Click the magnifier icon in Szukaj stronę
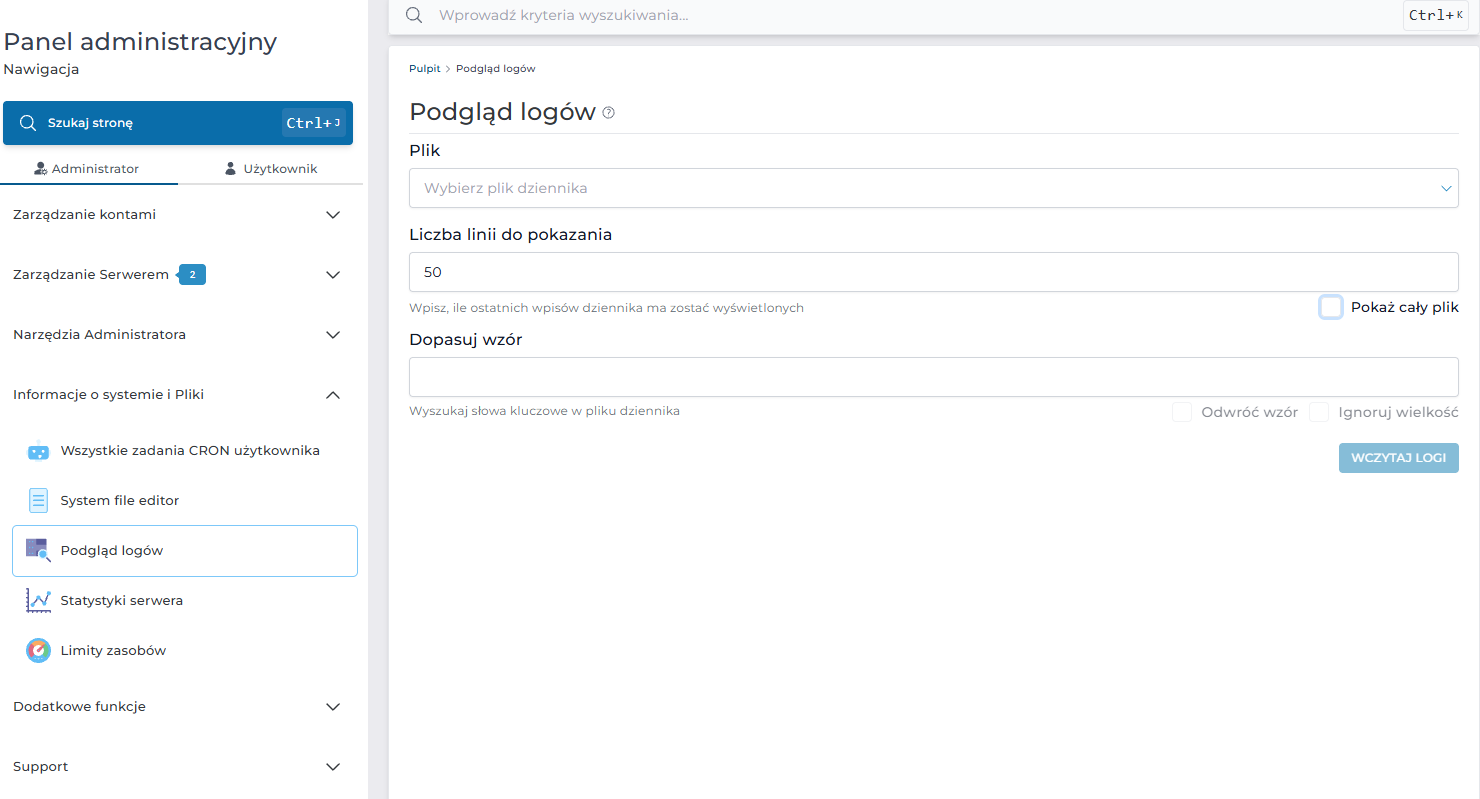 point(28,123)
